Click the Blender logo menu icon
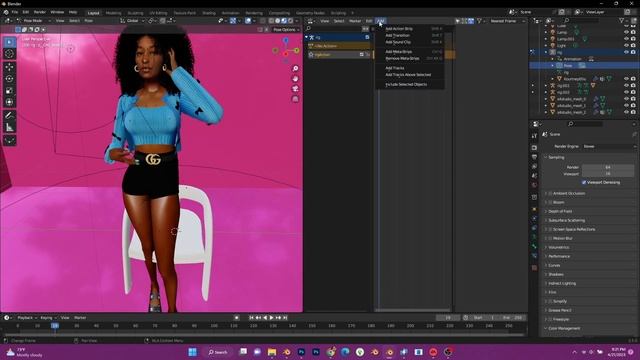 coord(6,12)
